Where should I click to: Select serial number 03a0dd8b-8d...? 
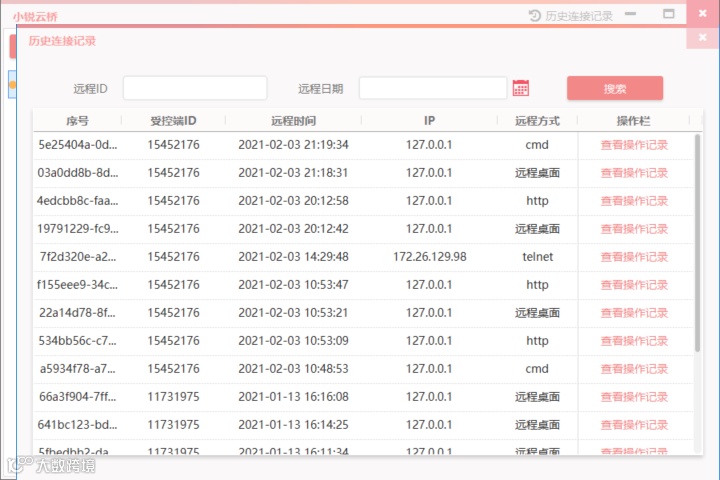[x=78, y=173]
